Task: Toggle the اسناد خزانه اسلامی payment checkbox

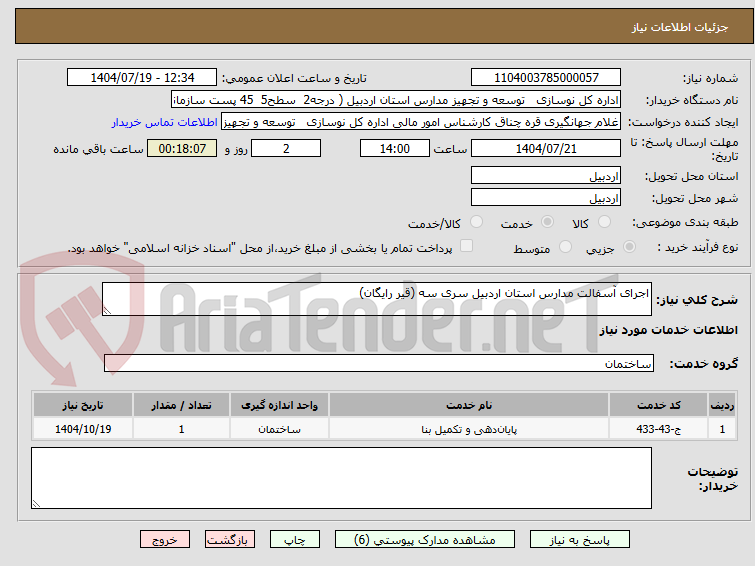Action: [x=466, y=246]
